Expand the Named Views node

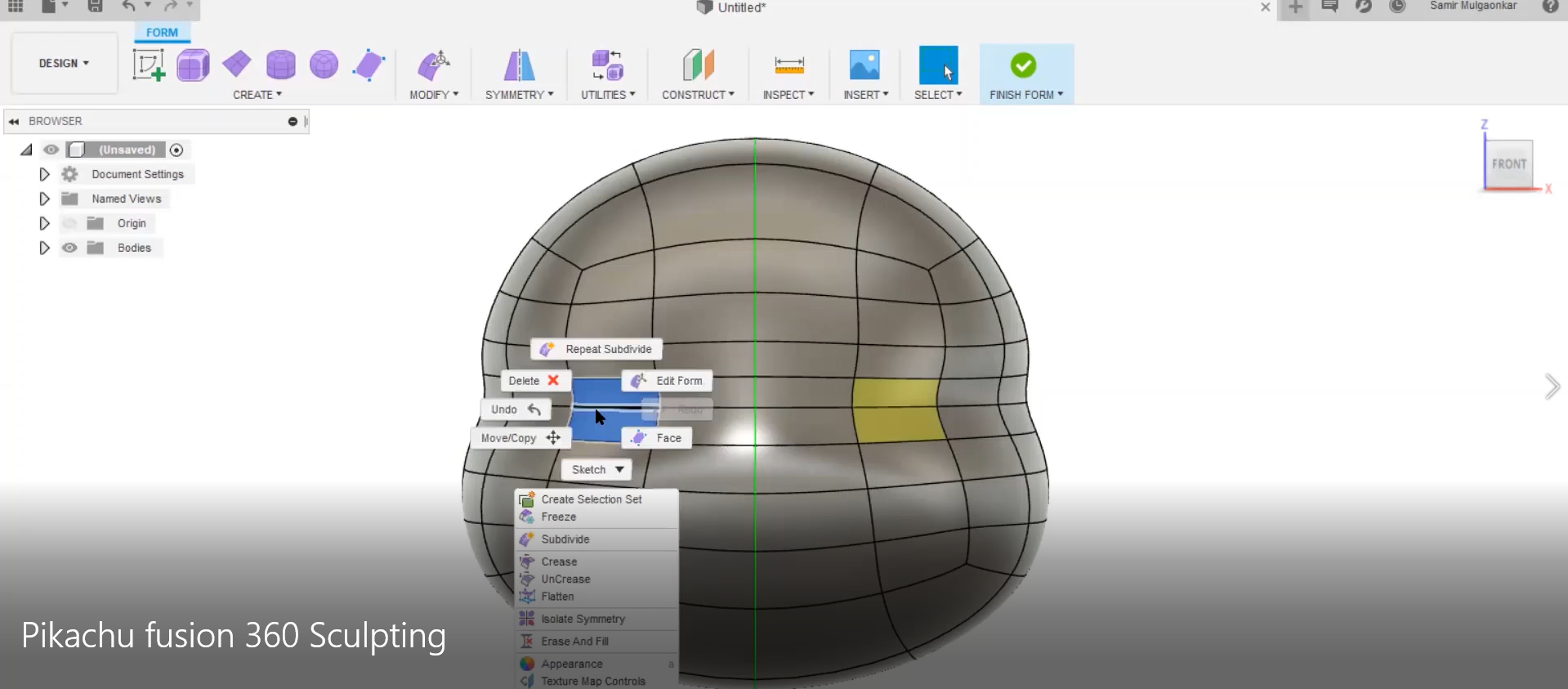pos(44,199)
